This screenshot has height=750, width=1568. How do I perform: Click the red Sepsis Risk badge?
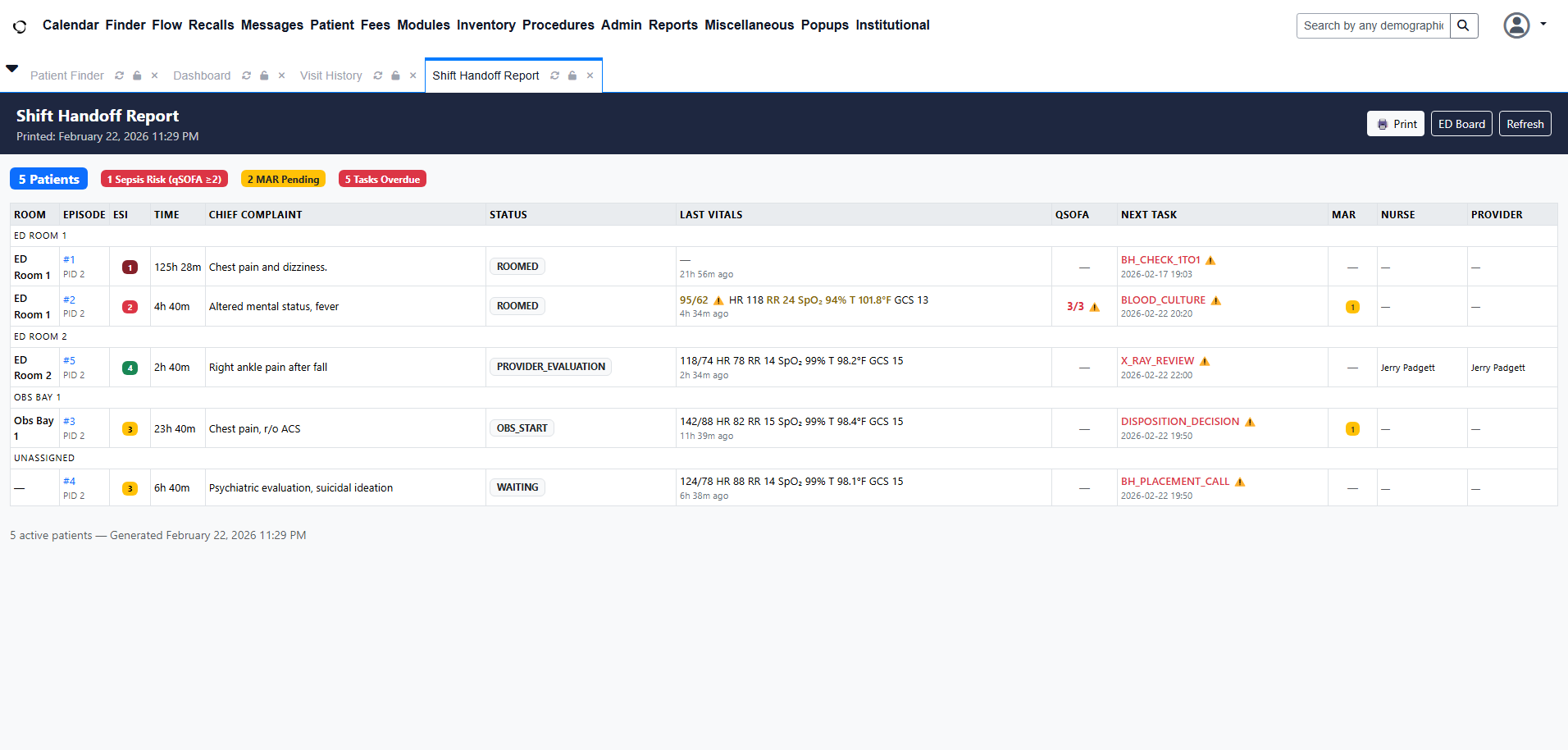164,179
